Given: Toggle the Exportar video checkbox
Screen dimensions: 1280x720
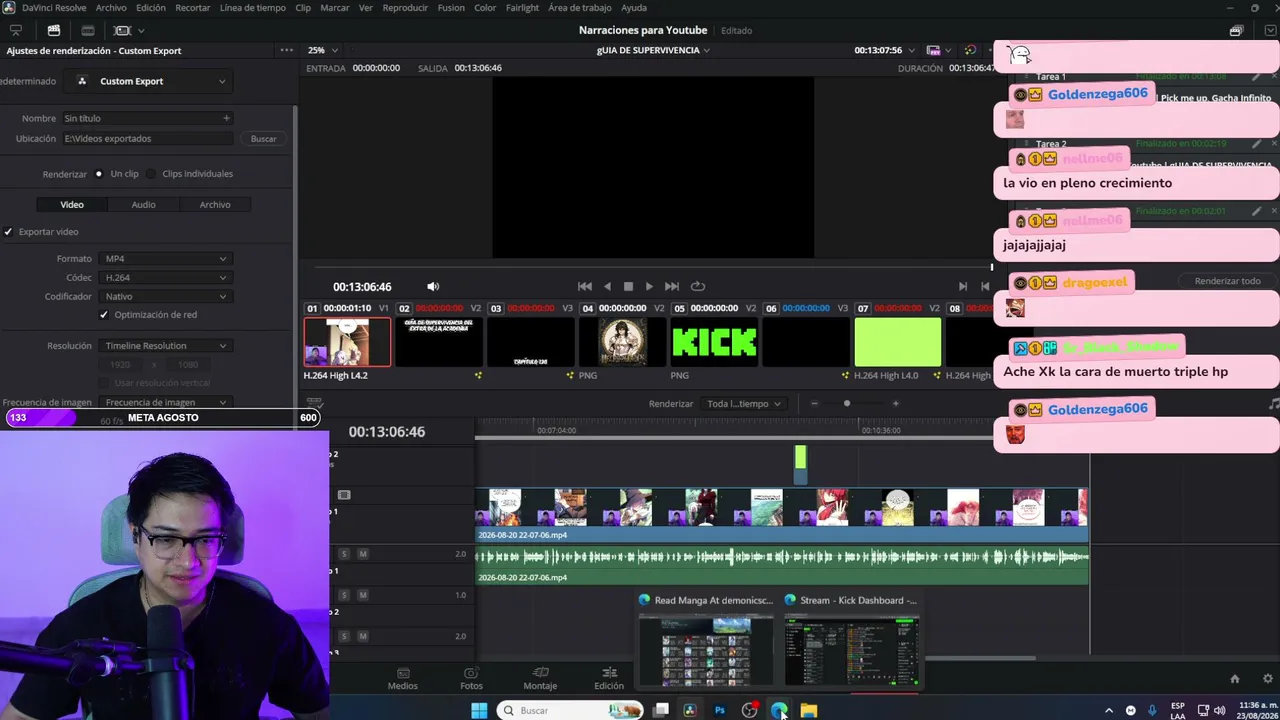Looking at the screenshot, I should click(8, 232).
